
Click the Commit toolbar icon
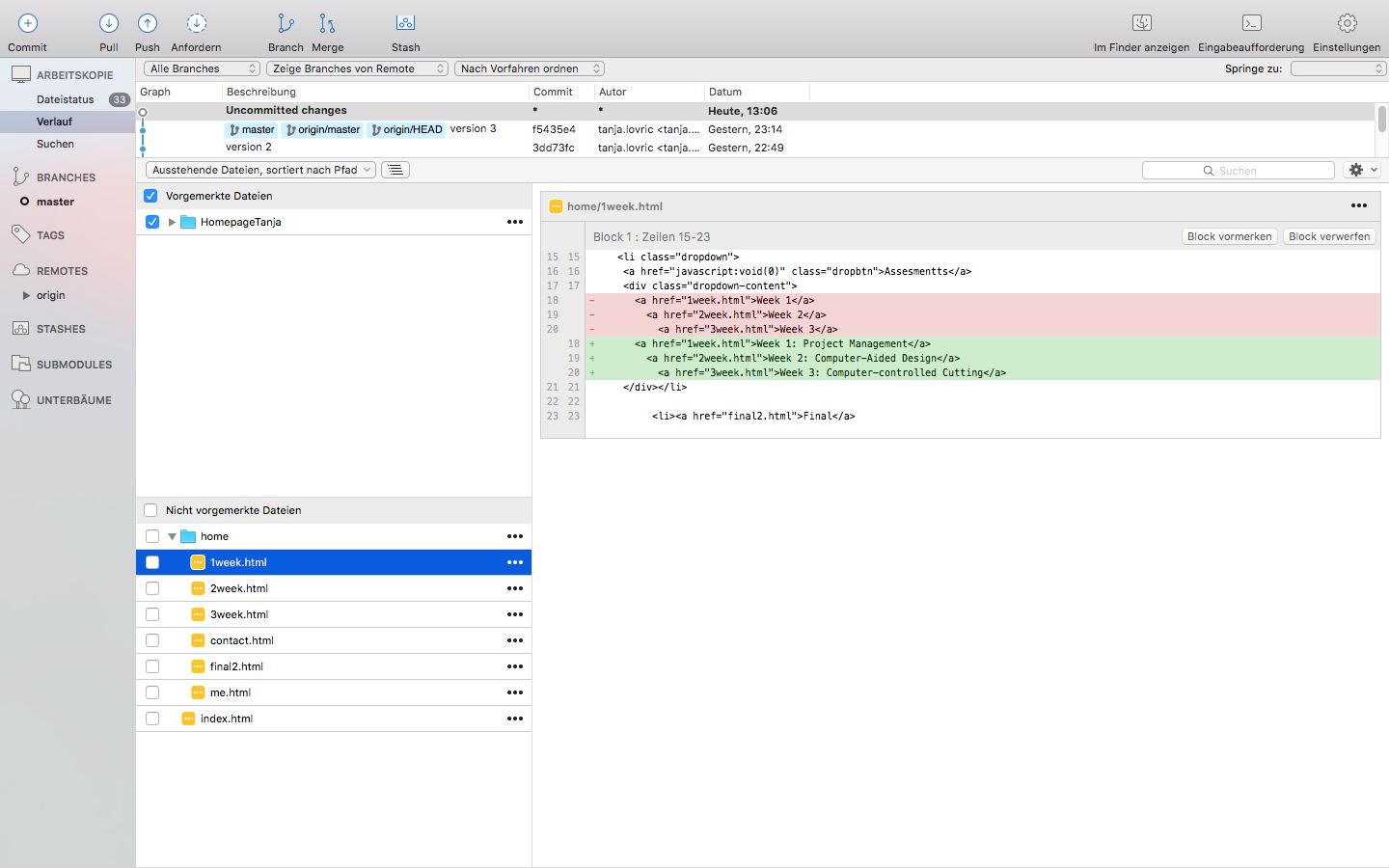(x=28, y=23)
